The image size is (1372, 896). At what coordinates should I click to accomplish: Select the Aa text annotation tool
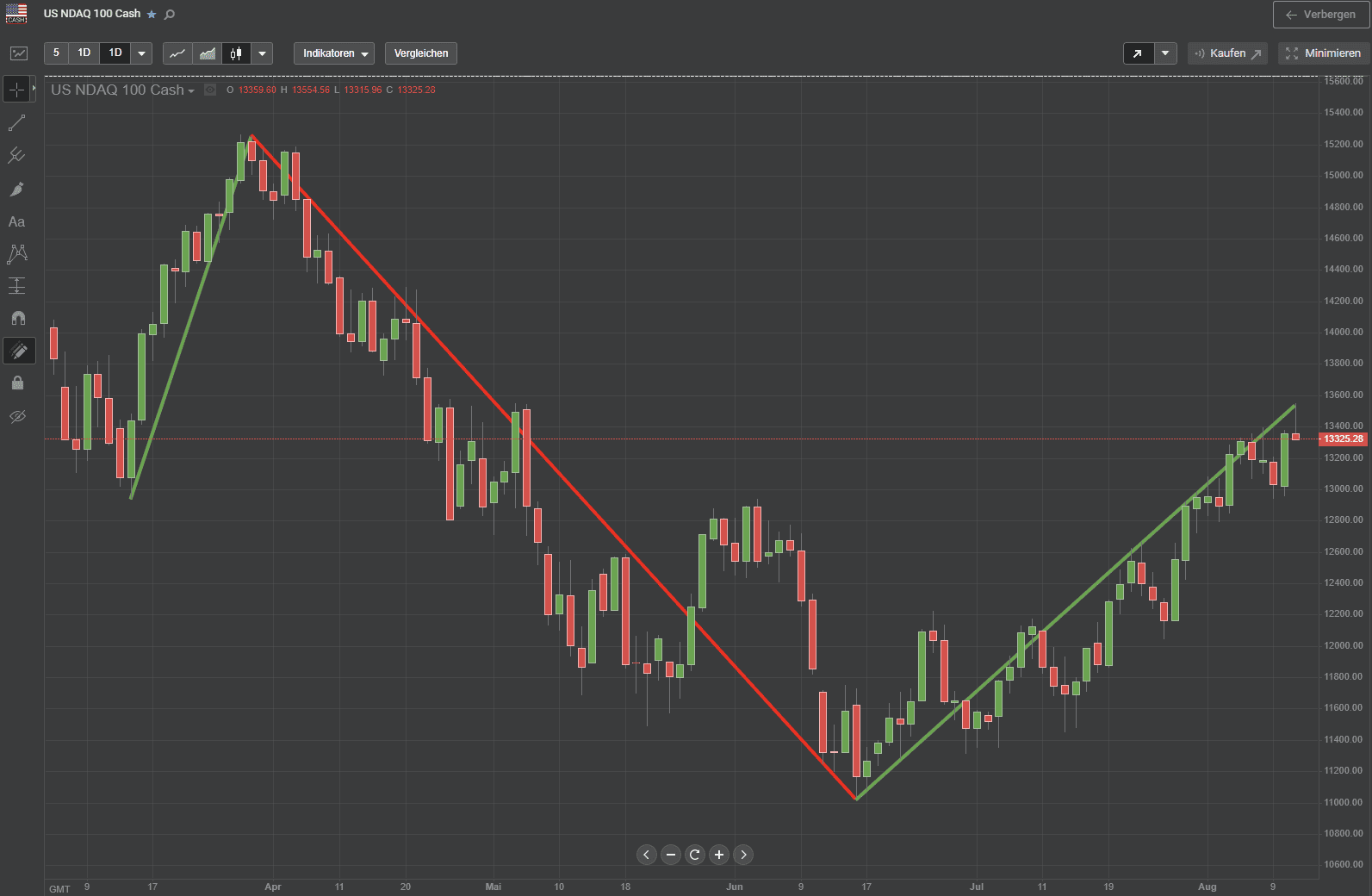point(17,221)
